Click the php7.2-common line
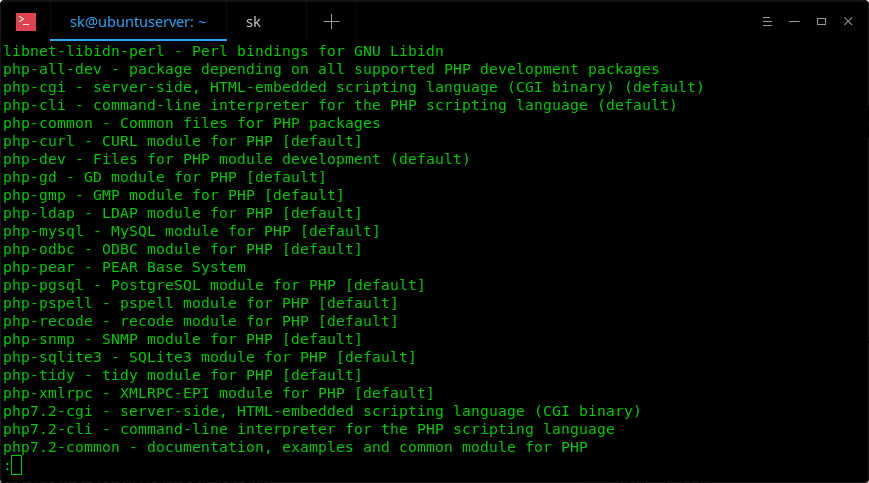This screenshot has width=869, height=483. tap(295, 447)
